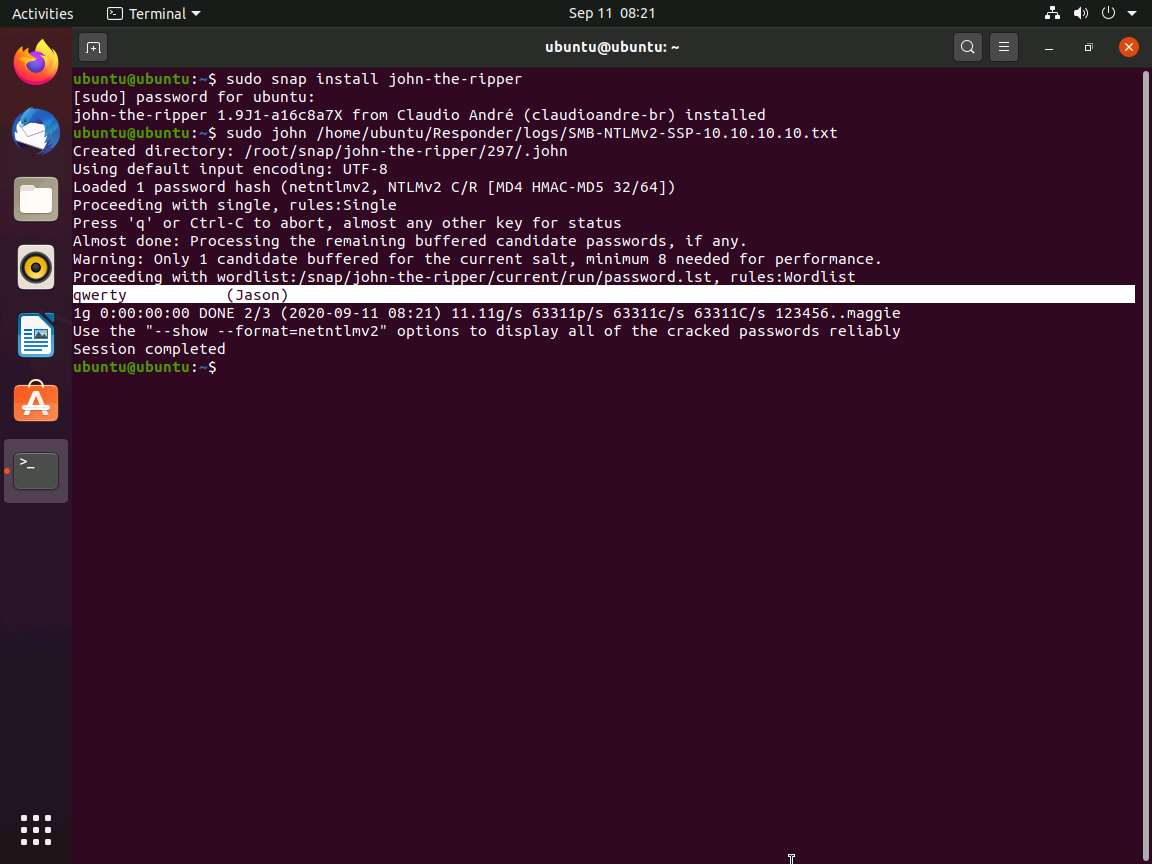Click the 'Proceeding with single, rules:Single' line

234,205
